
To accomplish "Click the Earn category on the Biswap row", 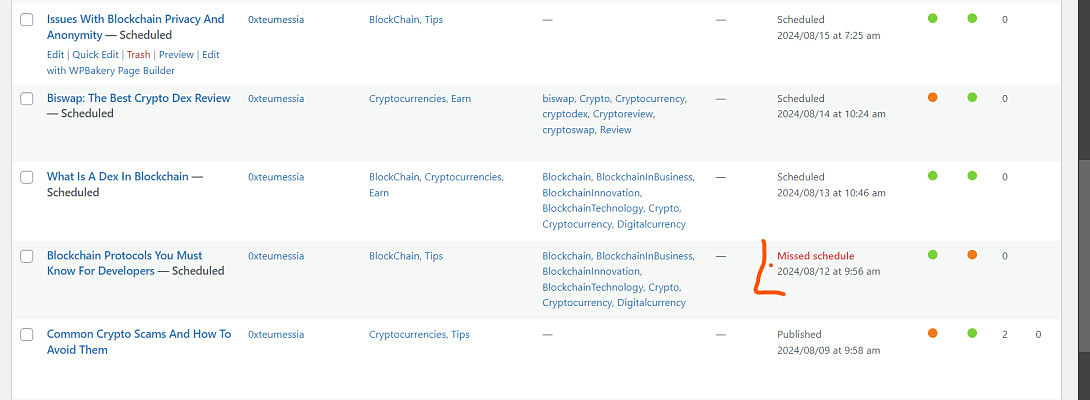I will coord(461,99).
